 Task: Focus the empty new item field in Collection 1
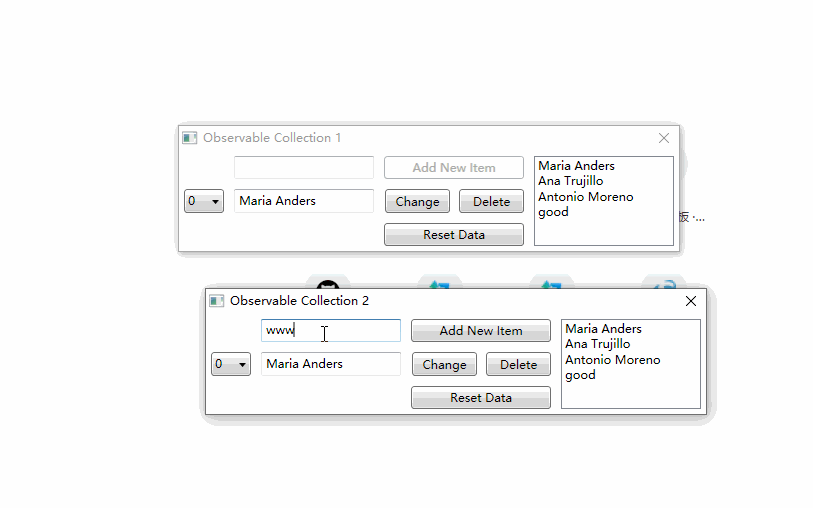pyautogui.click(x=304, y=168)
